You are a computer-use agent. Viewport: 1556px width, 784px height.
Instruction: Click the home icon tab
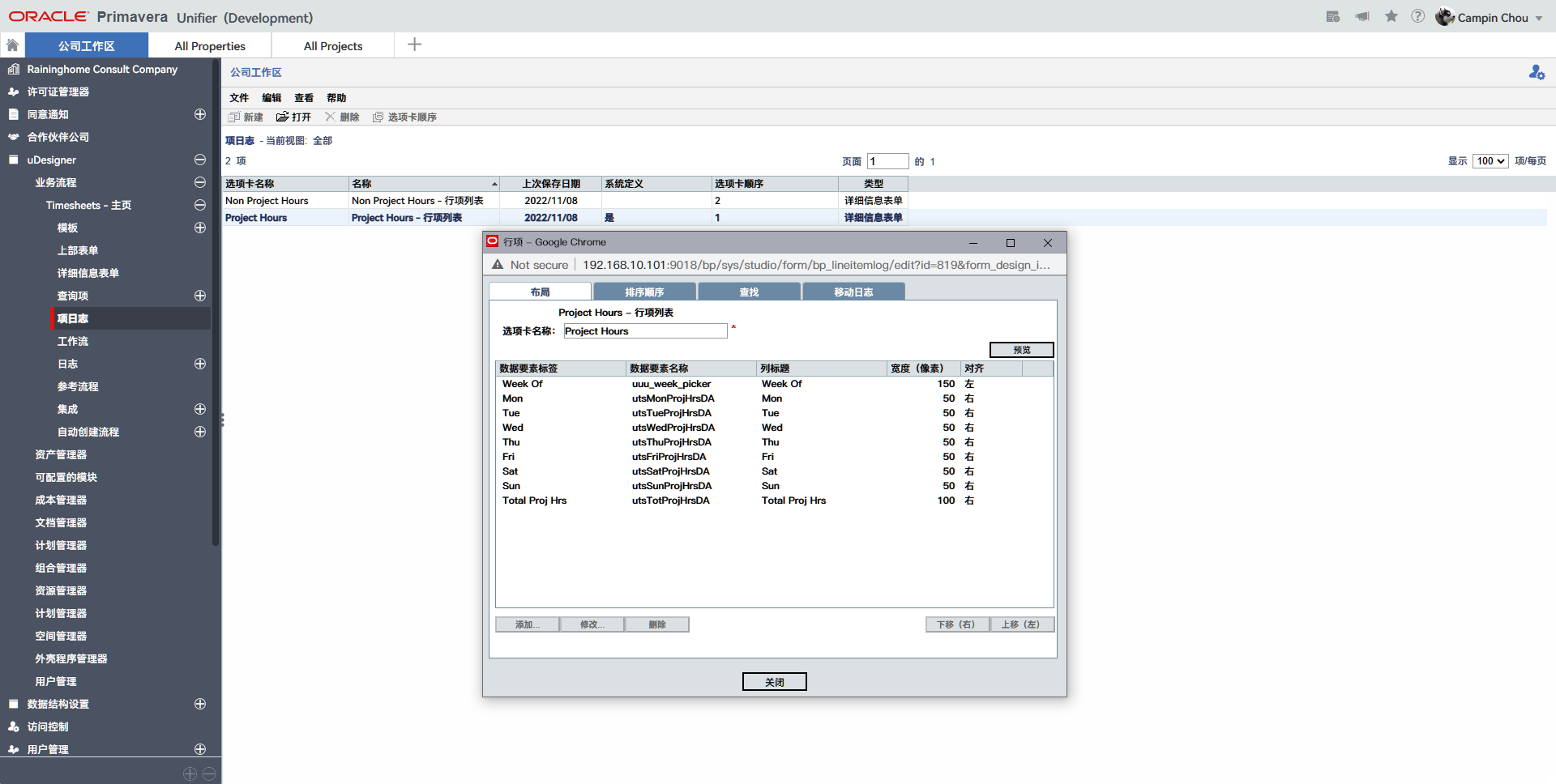pyautogui.click(x=12, y=45)
